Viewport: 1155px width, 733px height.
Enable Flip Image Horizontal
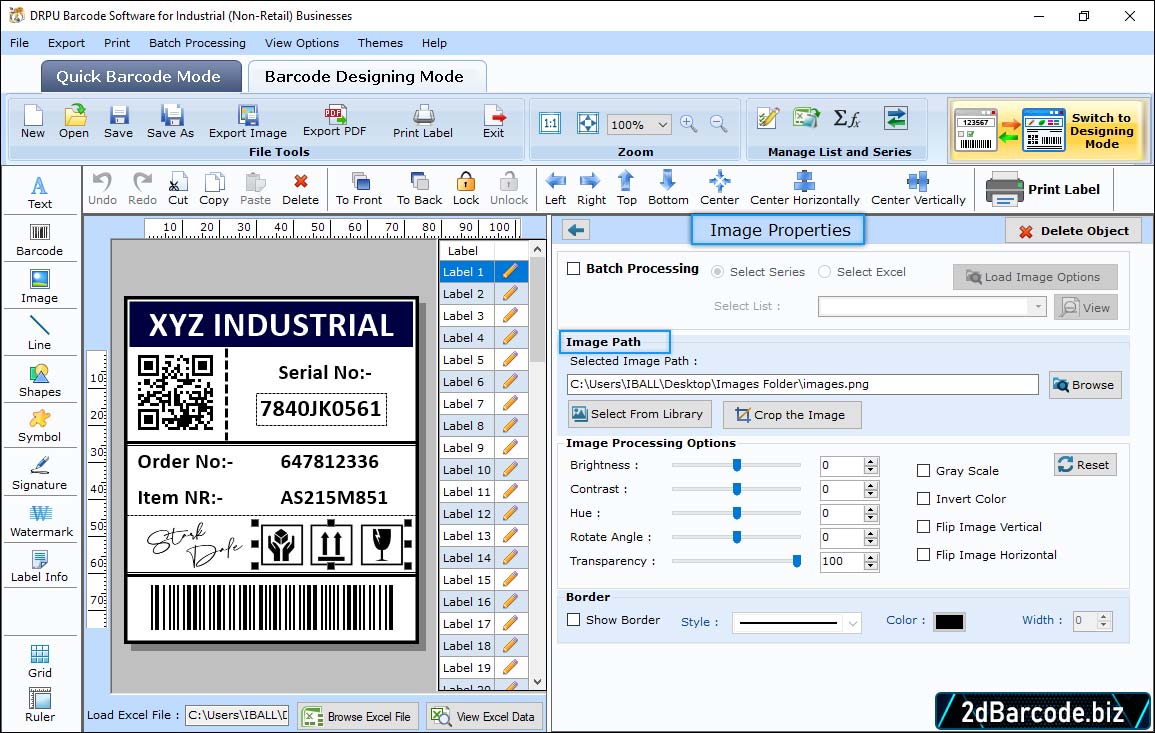pyautogui.click(x=923, y=555)
